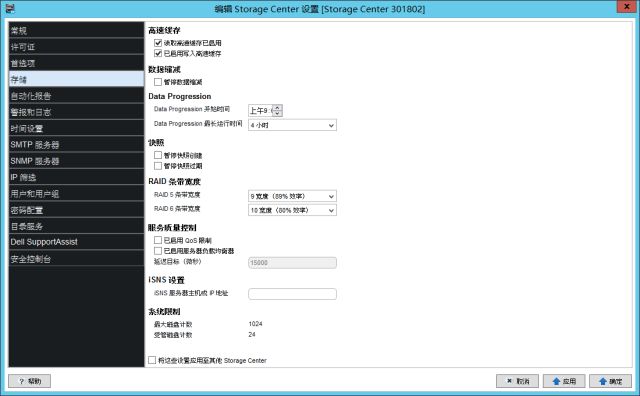640x396 pixels.
Task: Open Data Progression max run time dropdown
Action: click(292, 125)
